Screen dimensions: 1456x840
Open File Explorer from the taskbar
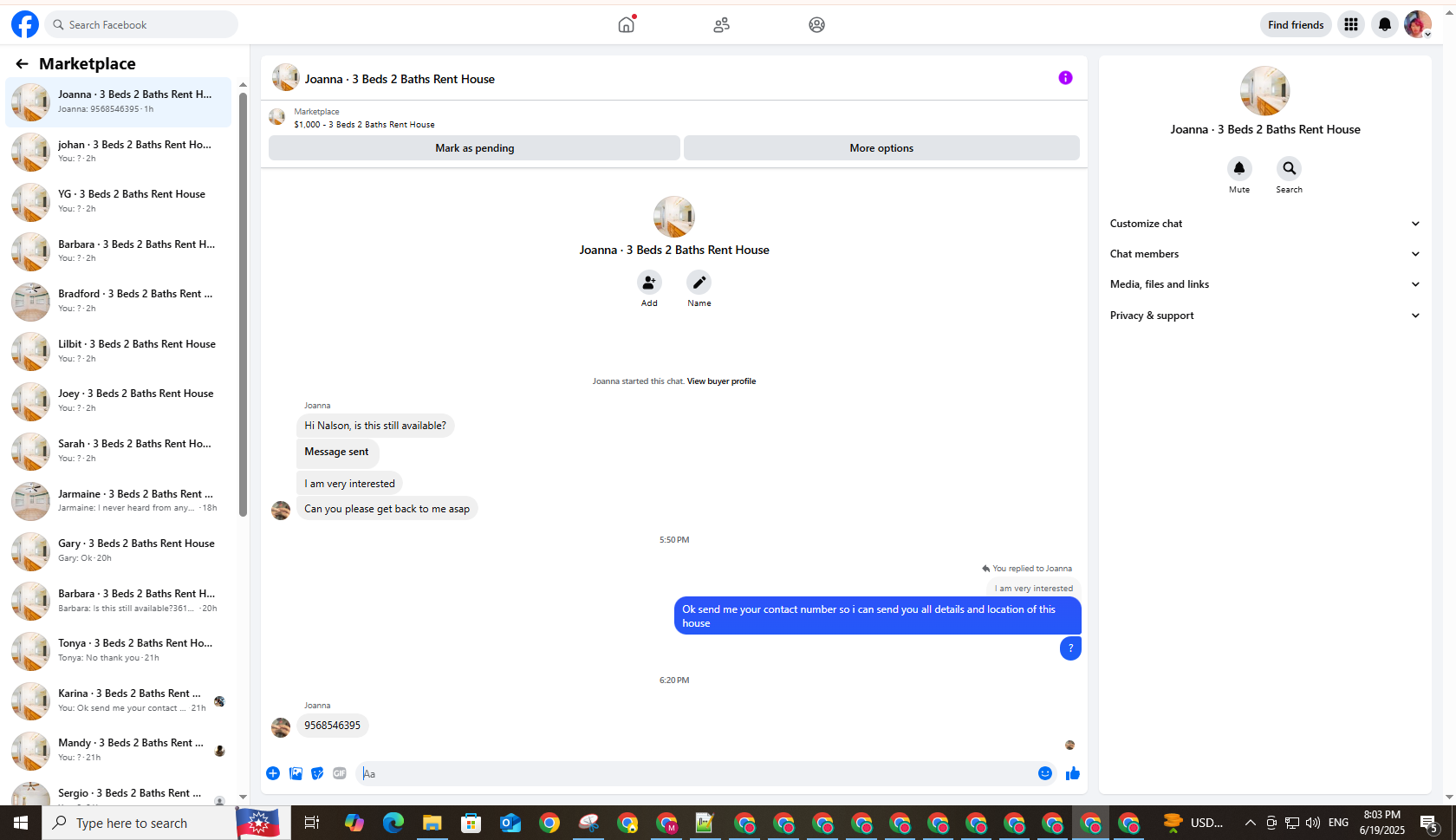tap(432, 823)
